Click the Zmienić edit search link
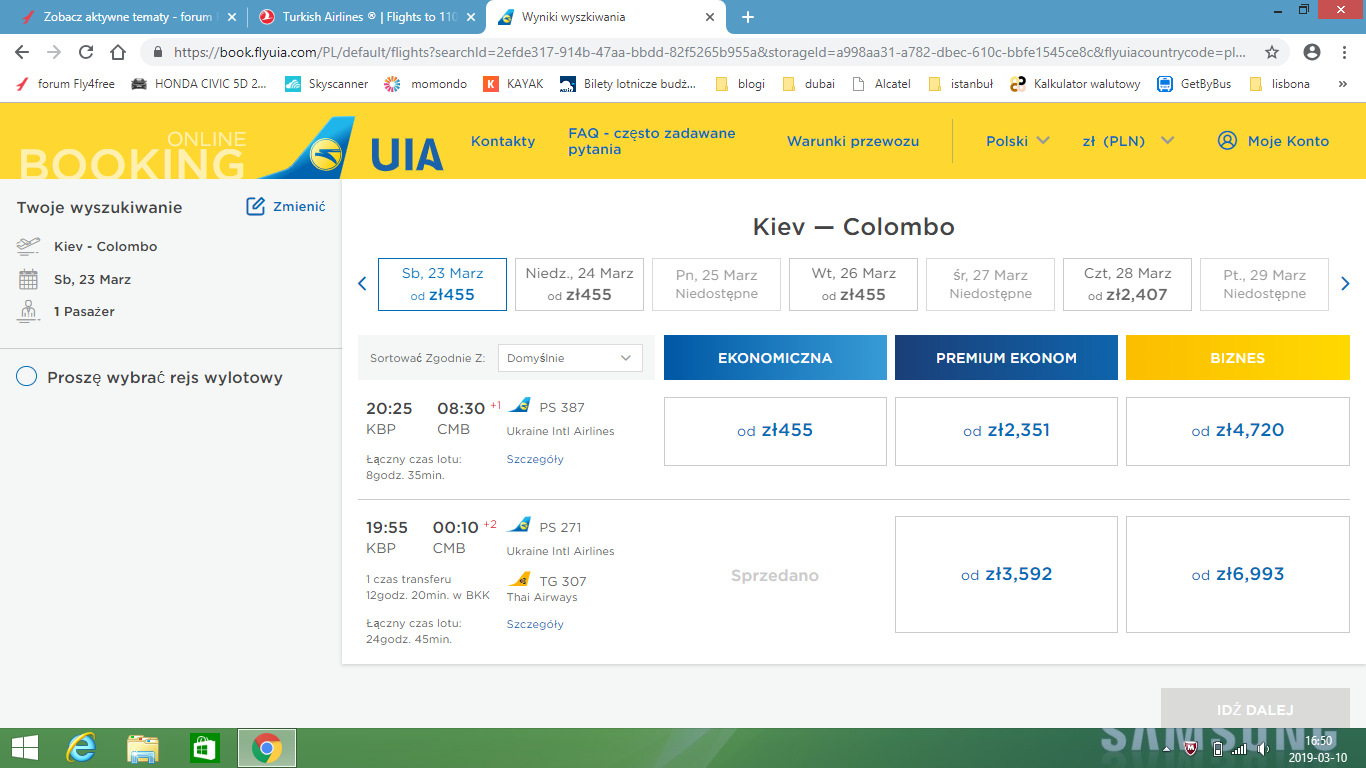1366x768 pixels. pyautogui.click(x=286, y=206)
